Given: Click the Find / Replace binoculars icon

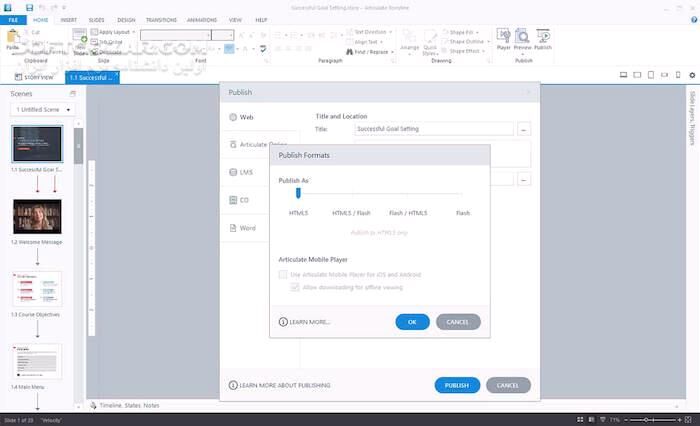Looking at the screenshot, I should (350, 52).
